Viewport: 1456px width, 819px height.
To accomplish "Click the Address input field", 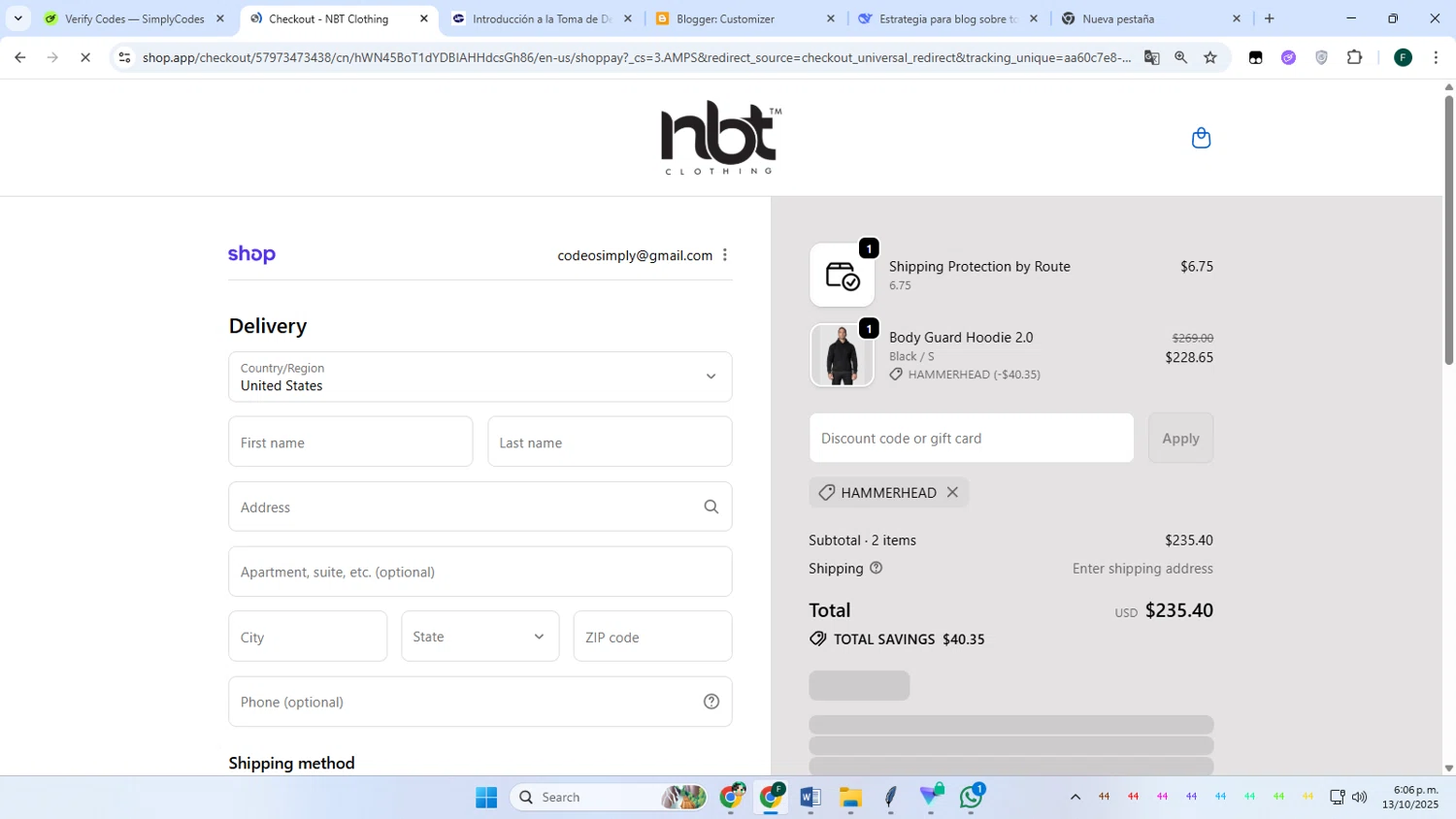I will point(480,507).
